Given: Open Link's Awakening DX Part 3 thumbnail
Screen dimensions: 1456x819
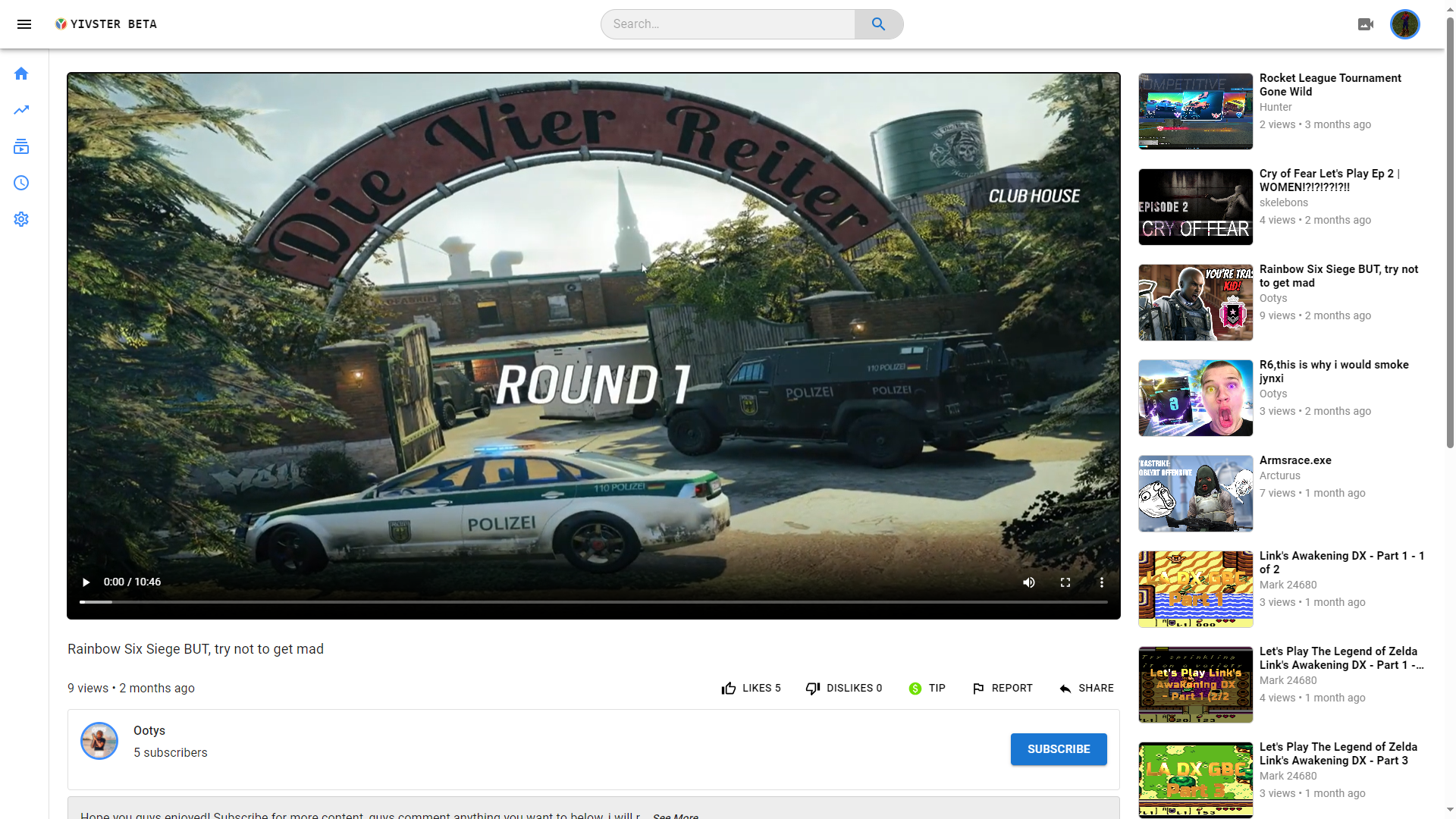Looking at the screenshot, I should (1195, 780).
